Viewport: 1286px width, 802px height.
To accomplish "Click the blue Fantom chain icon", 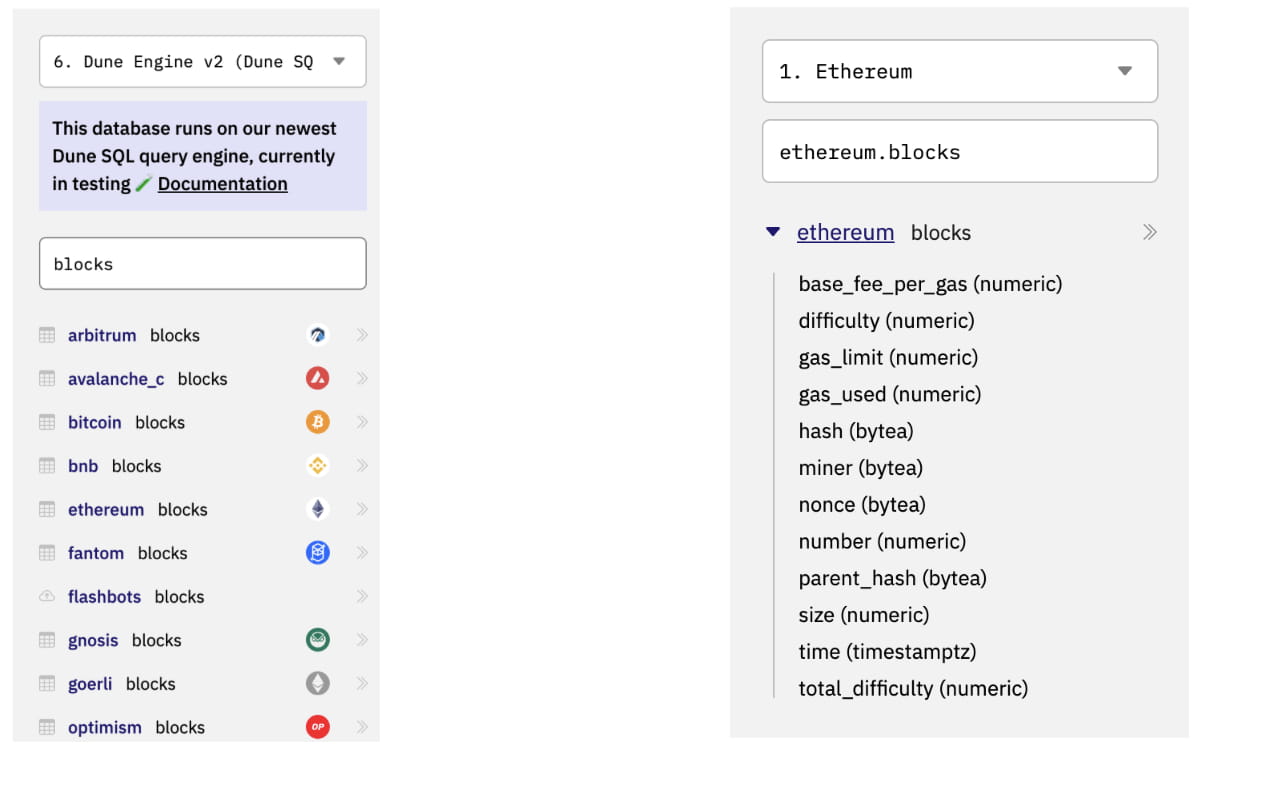I will 317,552.
